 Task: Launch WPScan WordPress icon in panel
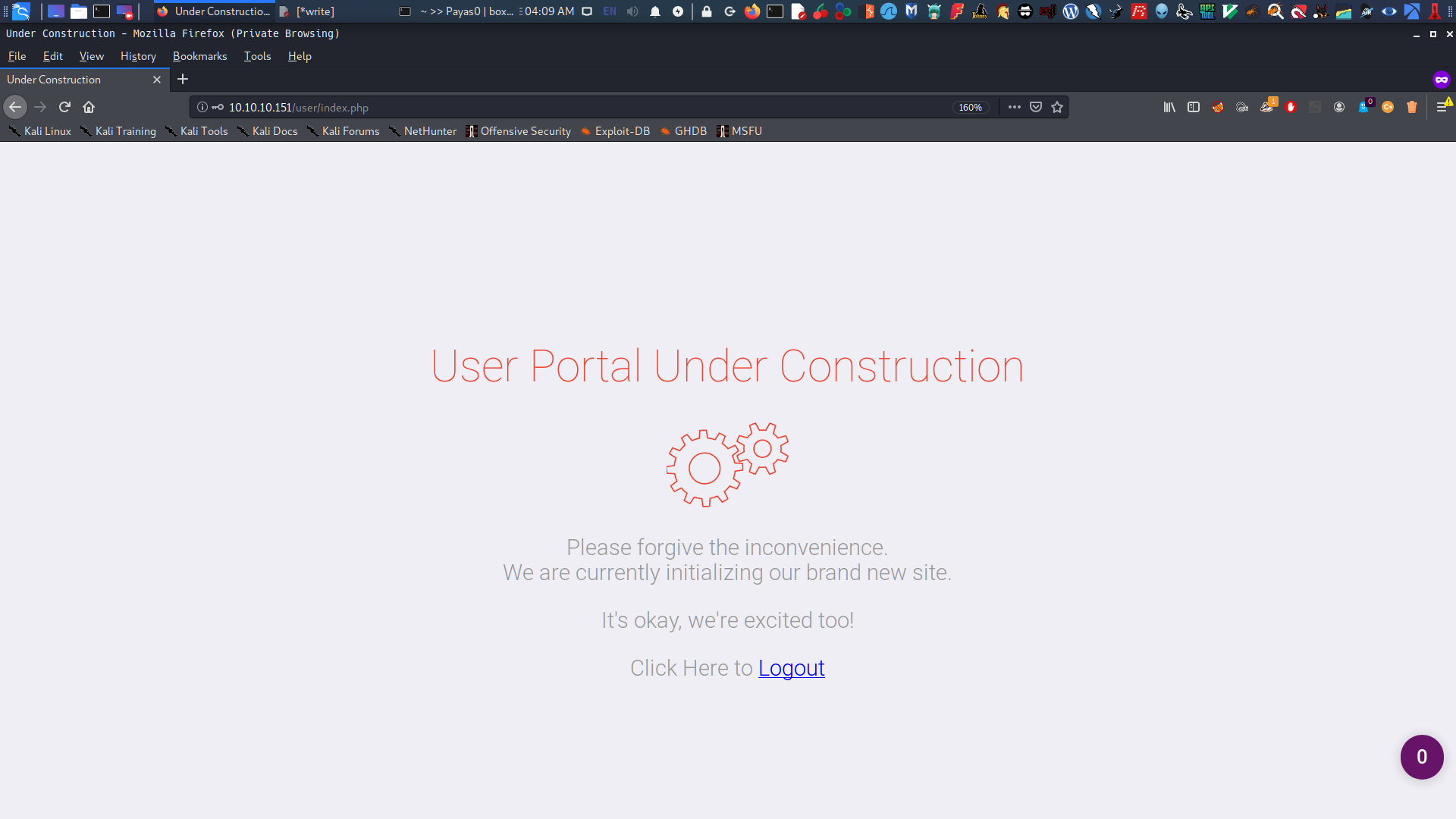(1071, 11)
